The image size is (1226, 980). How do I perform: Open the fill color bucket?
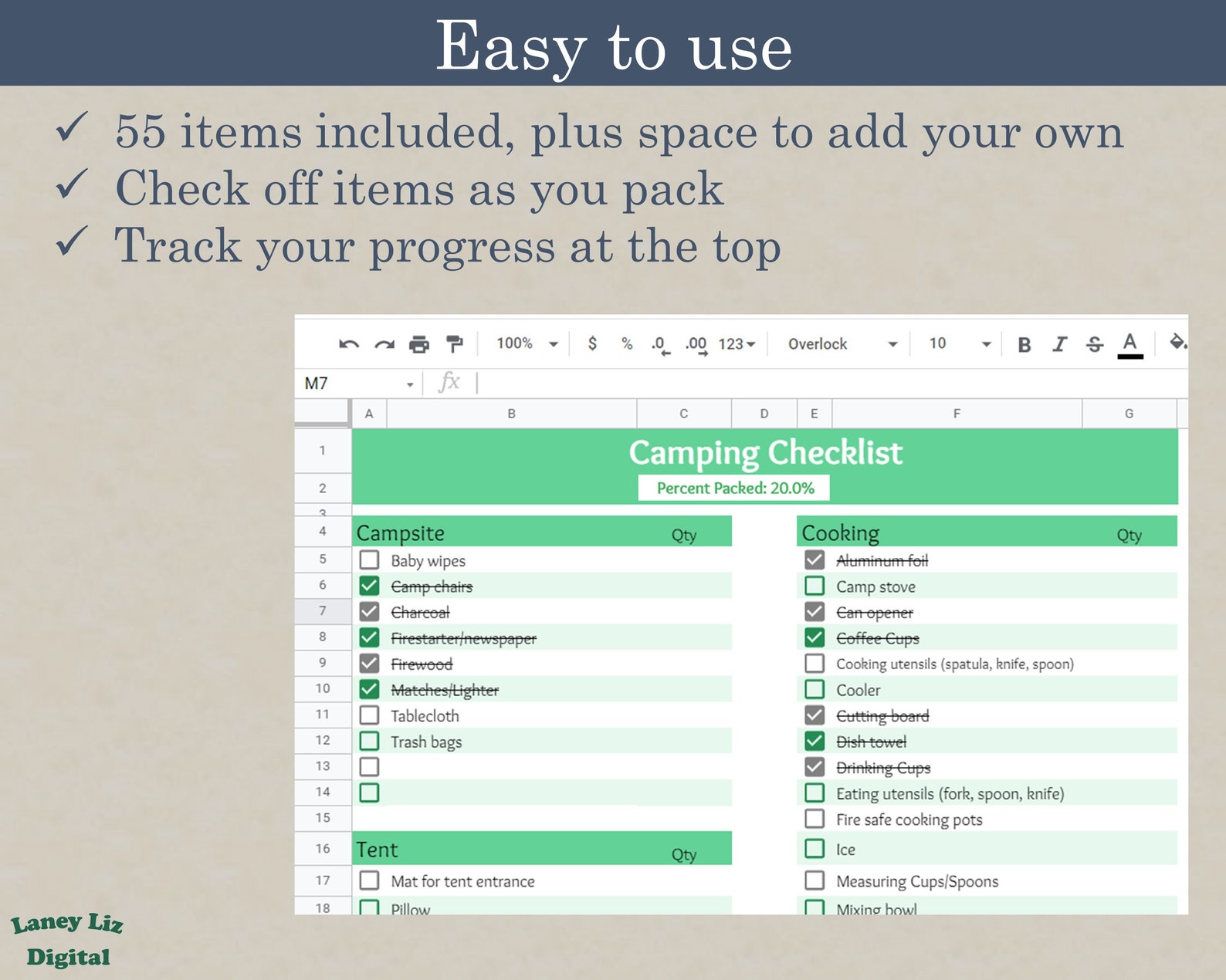[1177, 342]
